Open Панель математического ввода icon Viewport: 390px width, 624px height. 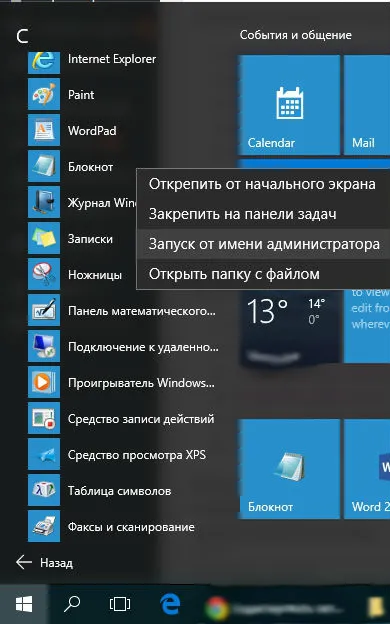coord(44,310)
